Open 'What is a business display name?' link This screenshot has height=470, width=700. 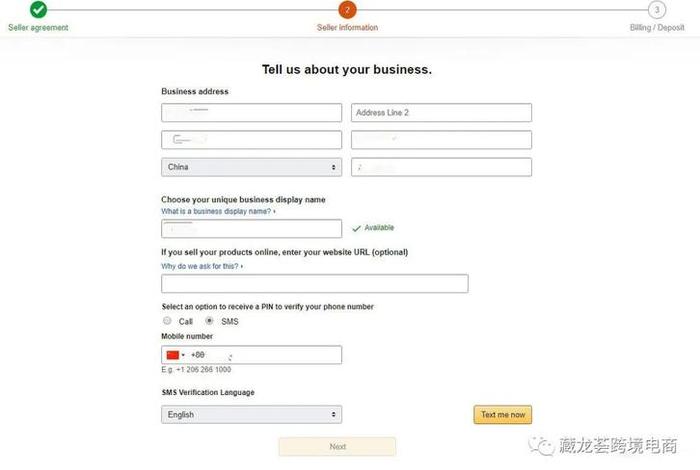point(218,212)
